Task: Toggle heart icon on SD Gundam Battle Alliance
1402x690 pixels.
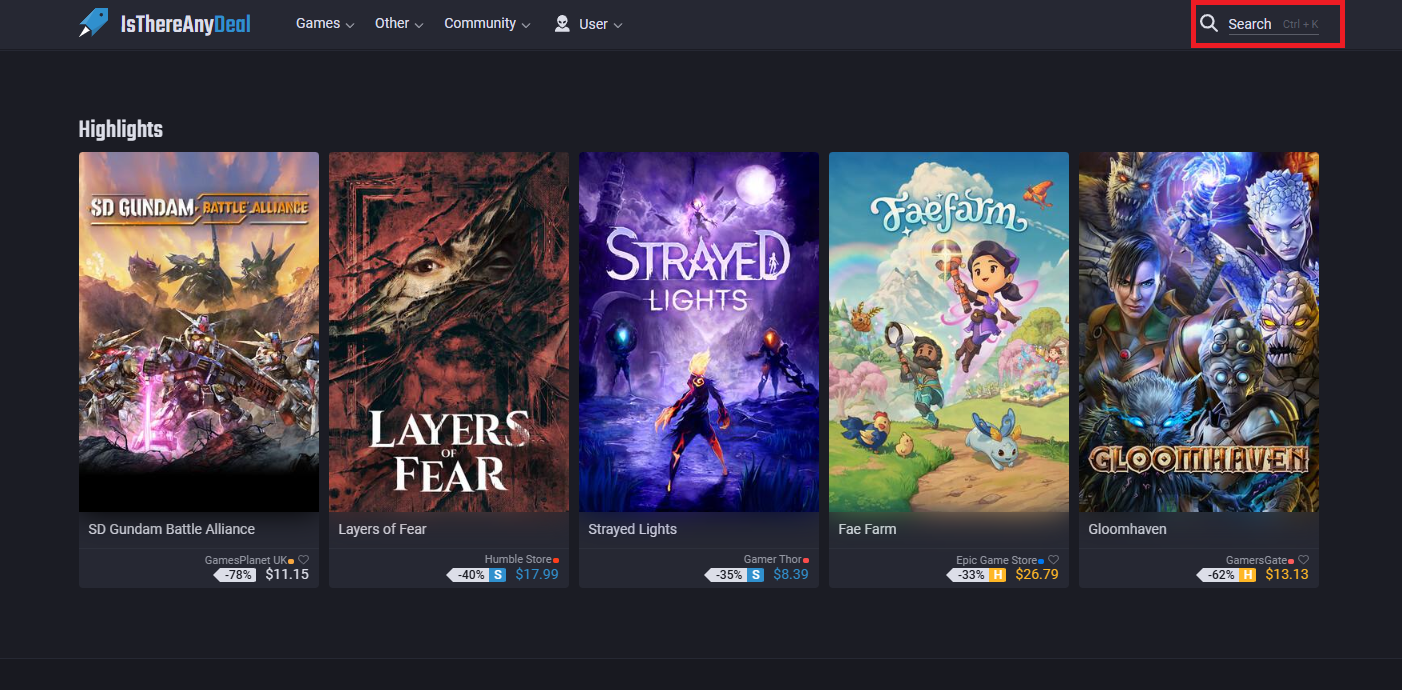Action: tap(304, 560)
